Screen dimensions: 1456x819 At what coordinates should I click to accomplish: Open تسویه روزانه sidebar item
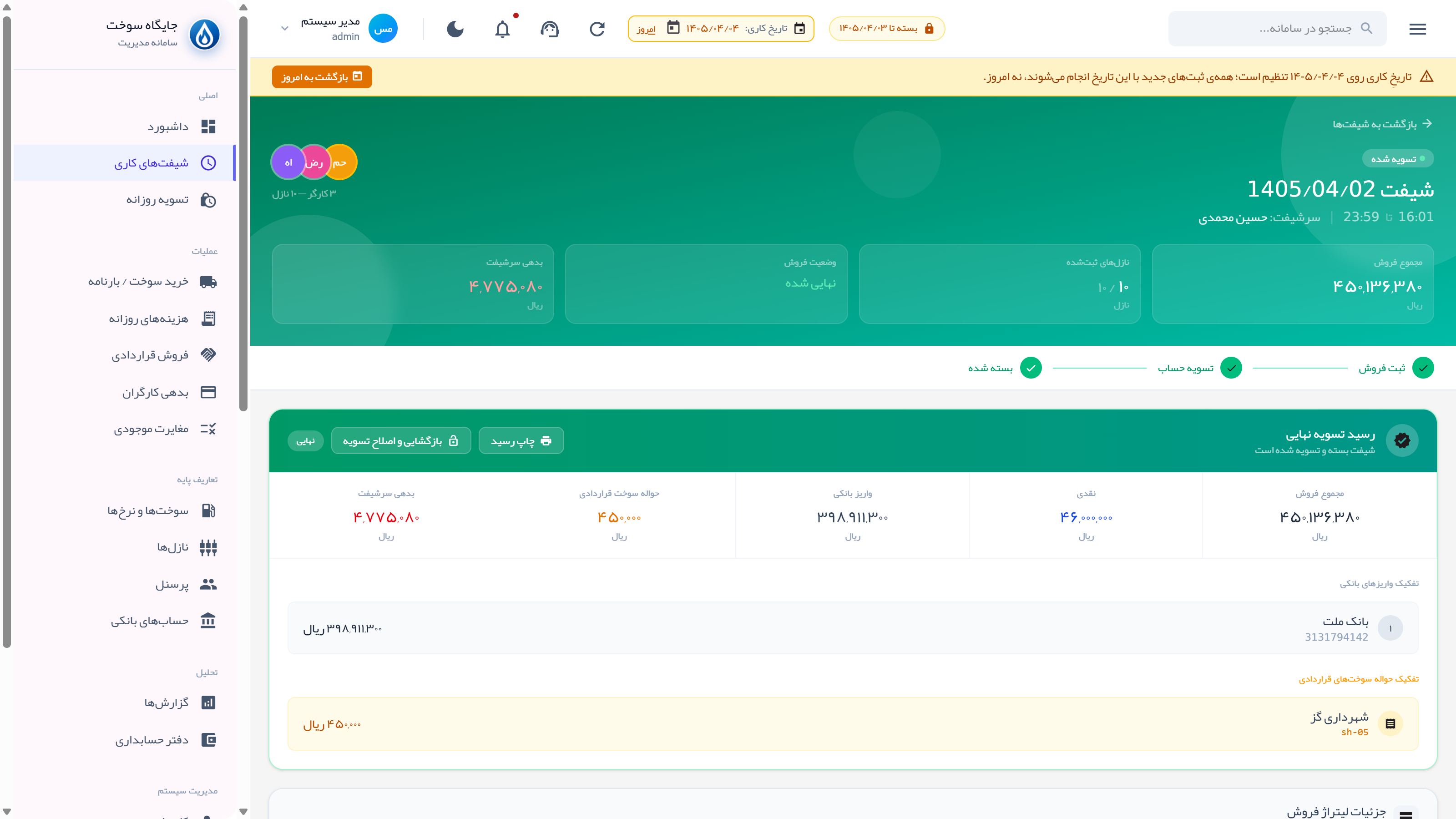coord(124,200)
